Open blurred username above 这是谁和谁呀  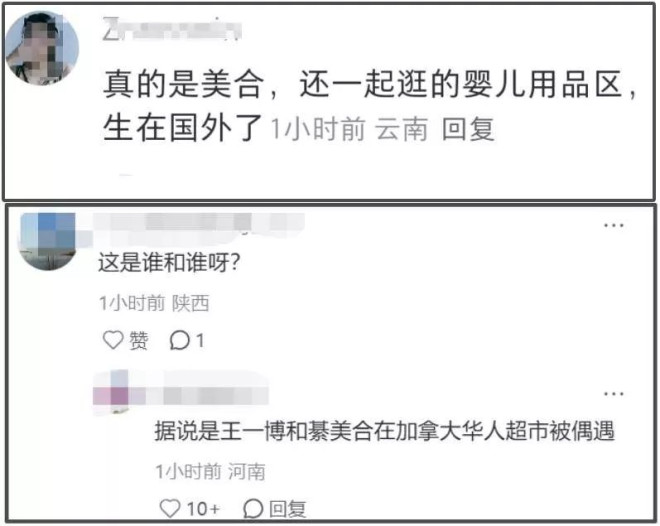tap(198, 228)
